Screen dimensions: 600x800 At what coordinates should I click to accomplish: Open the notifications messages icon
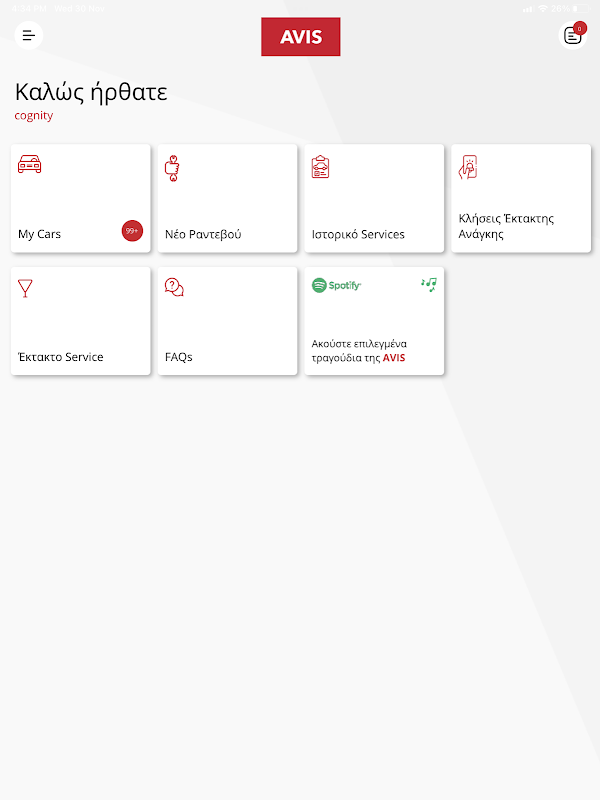coord(572,36)
